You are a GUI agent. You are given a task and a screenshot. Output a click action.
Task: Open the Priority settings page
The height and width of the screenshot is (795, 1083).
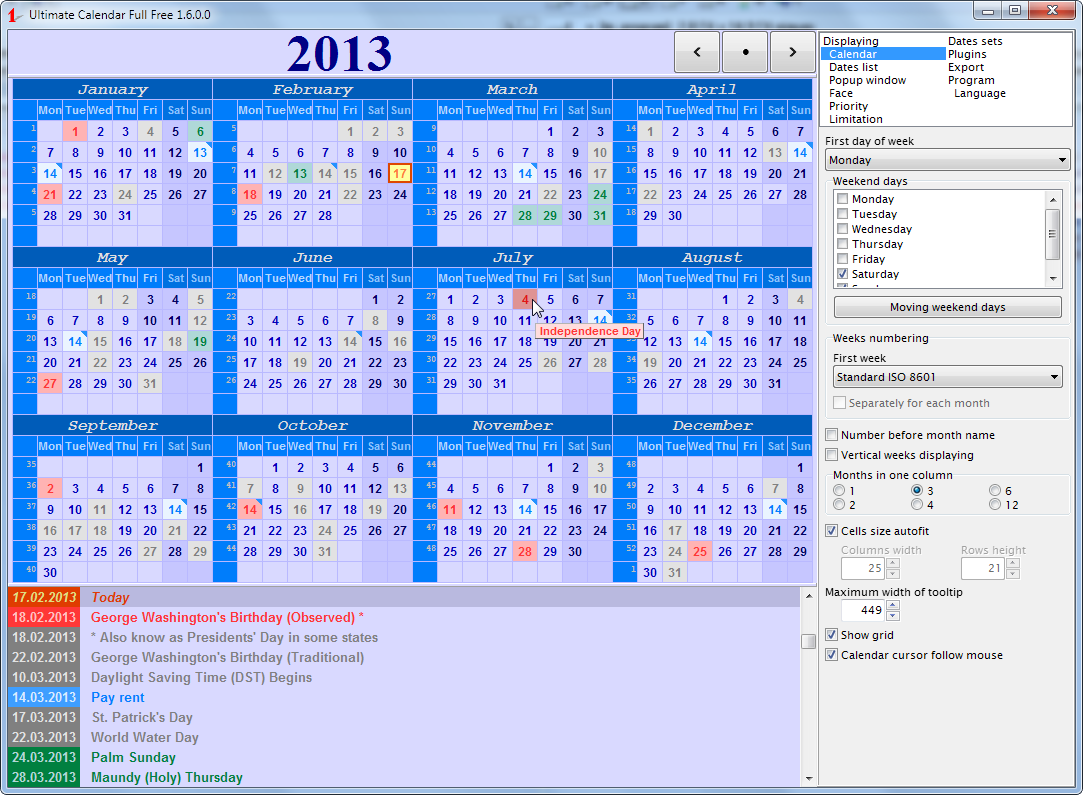pyautogui.click(x=848, y=106)
